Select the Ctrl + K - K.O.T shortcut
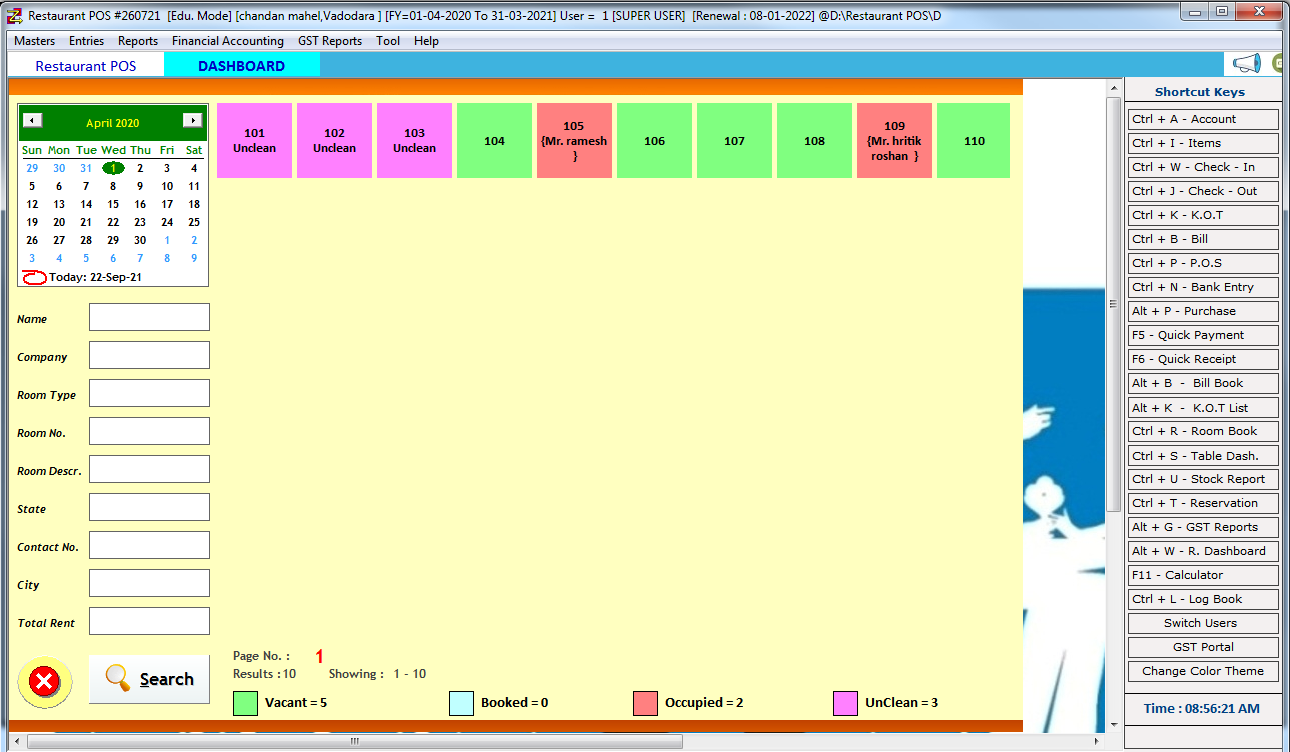1290x752 pixels. pyautogui.click(x=1203, y=215)
